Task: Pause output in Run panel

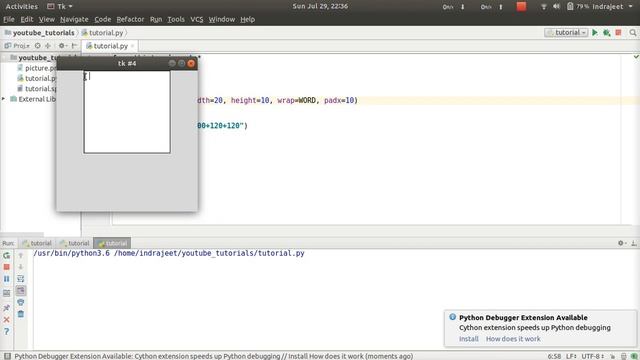Action: (7, 279)
